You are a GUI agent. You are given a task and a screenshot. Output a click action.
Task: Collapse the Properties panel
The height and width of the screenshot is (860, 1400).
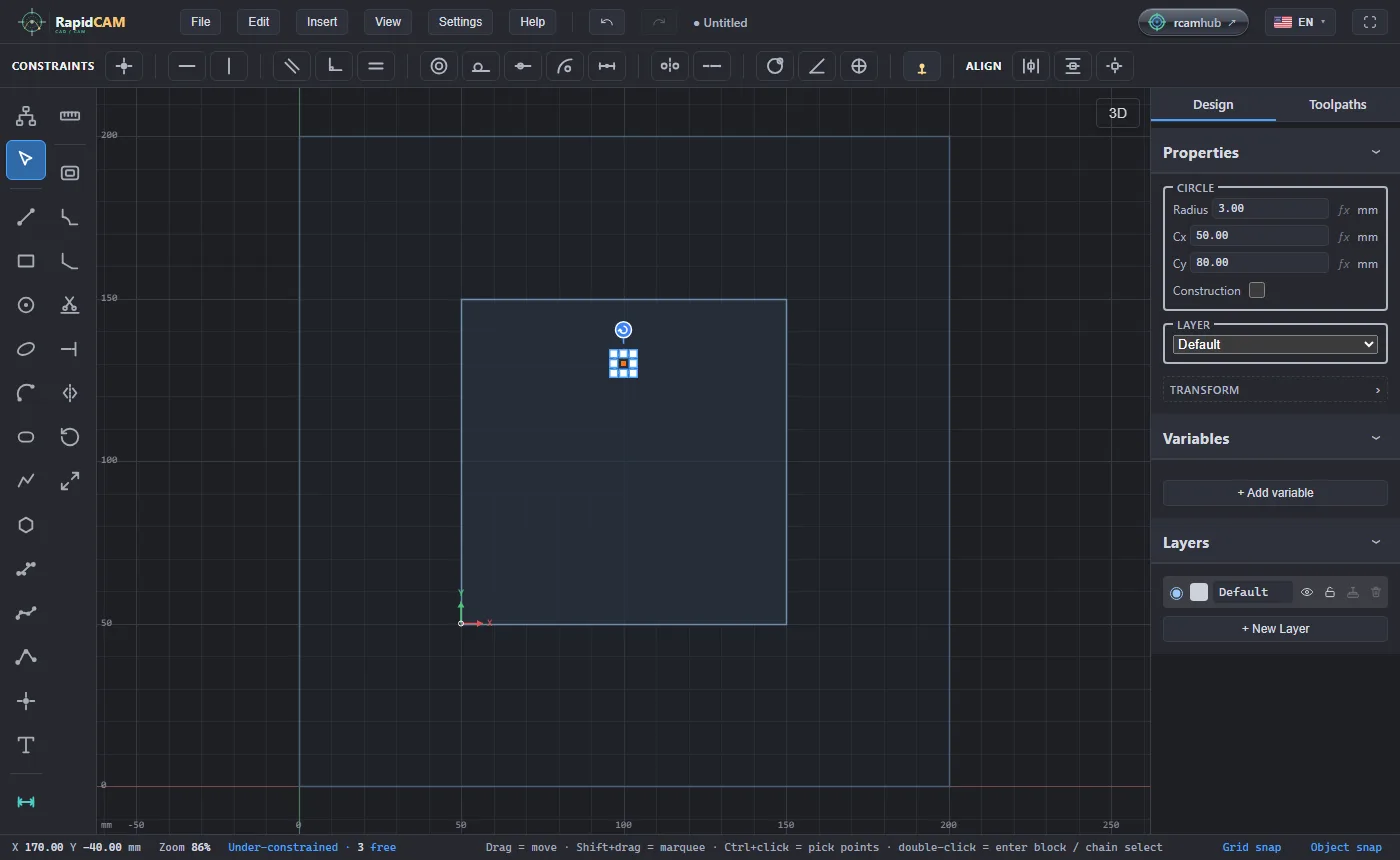coord(1376,152)
